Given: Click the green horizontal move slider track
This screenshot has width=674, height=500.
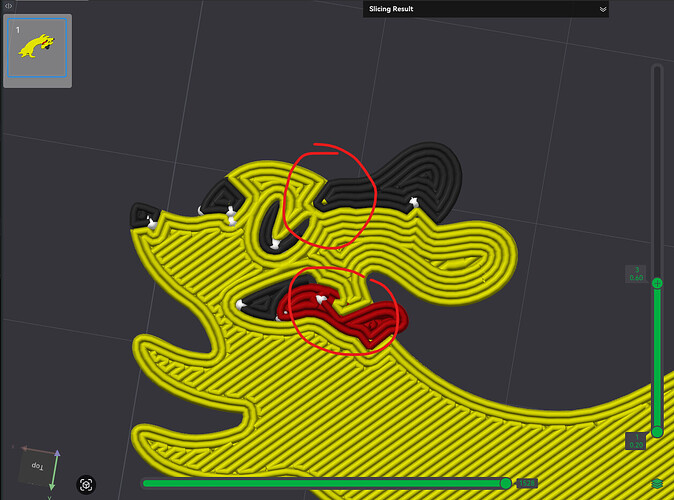Looking at the screenshot, I should tap(322, 483).
